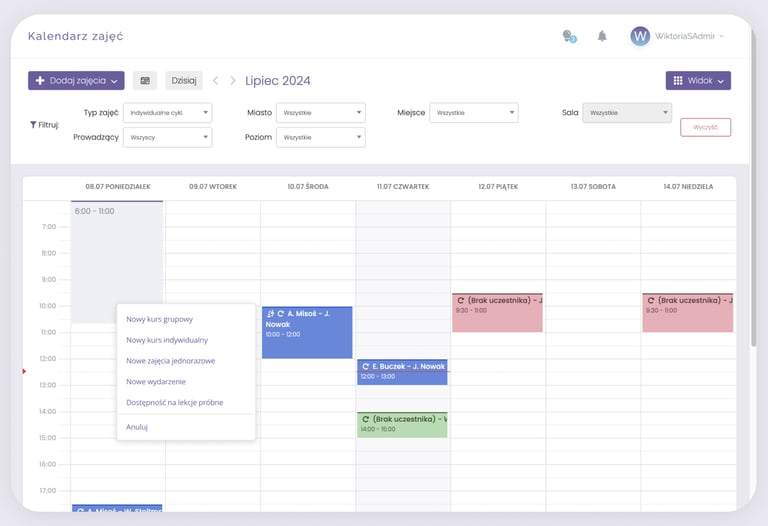Expand the Poziom dropdown

tap(321, 137)
